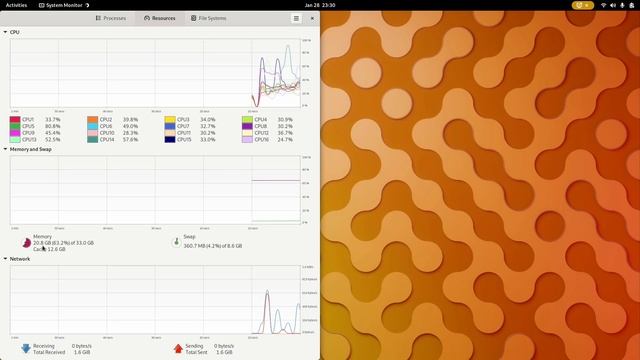This screenshot has height=360, width=640.
Task: Click the Memory and Swap history graph
Action: [155, 190]
